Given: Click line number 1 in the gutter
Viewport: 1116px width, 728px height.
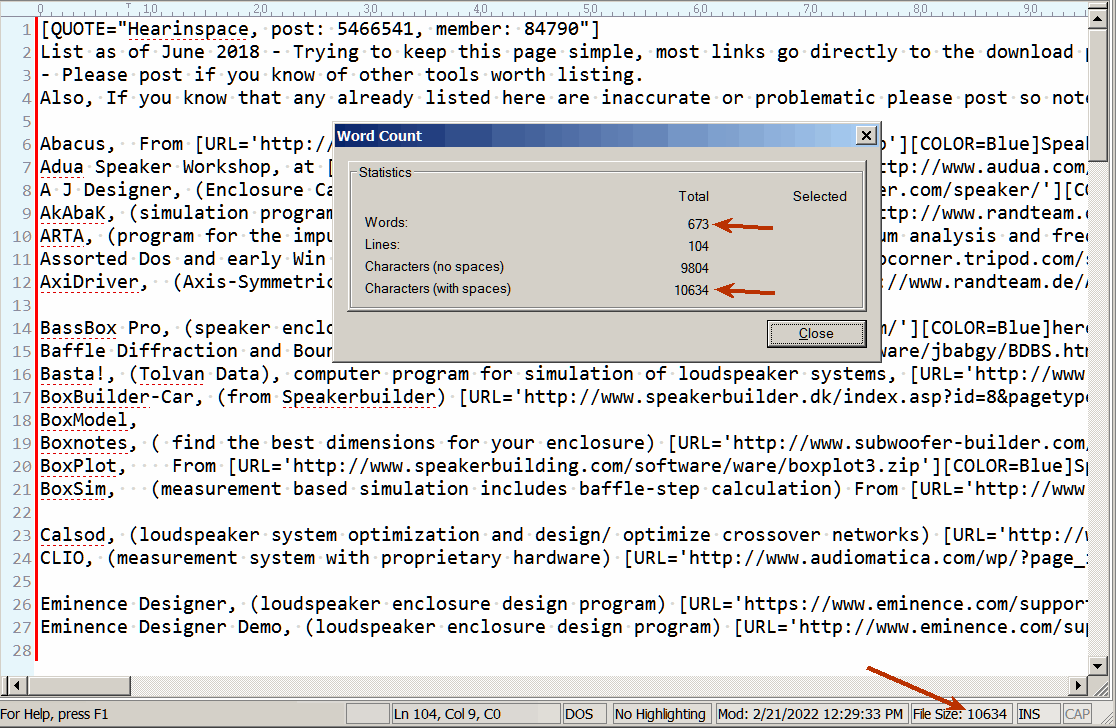Looking at the screenshot, I should coord(26,30).
